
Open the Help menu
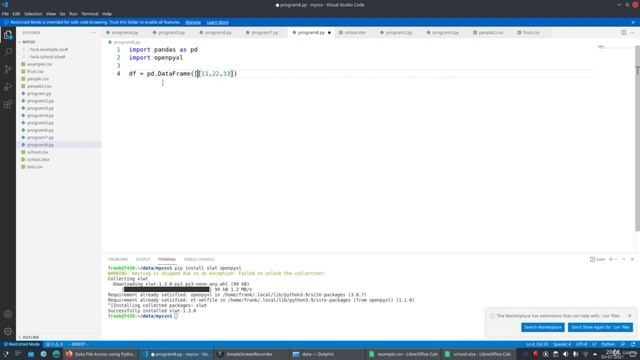(107, 14)
